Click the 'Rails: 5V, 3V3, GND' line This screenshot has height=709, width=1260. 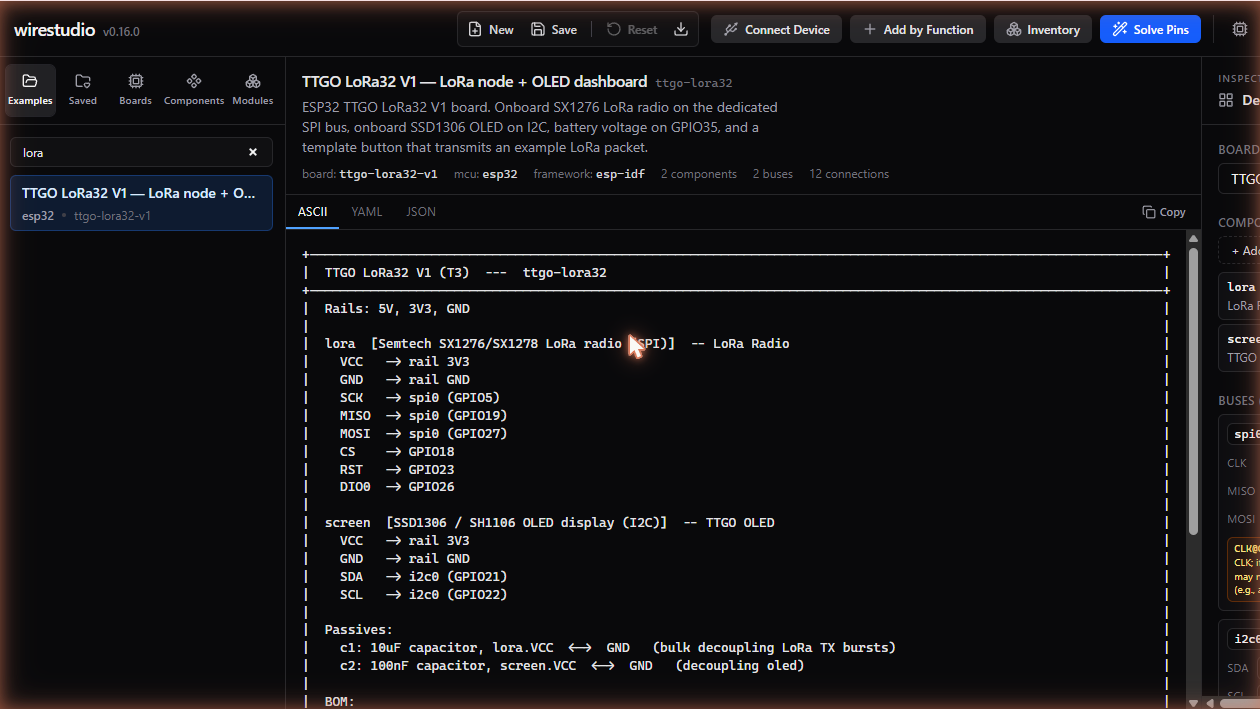(x=397, y=309)
